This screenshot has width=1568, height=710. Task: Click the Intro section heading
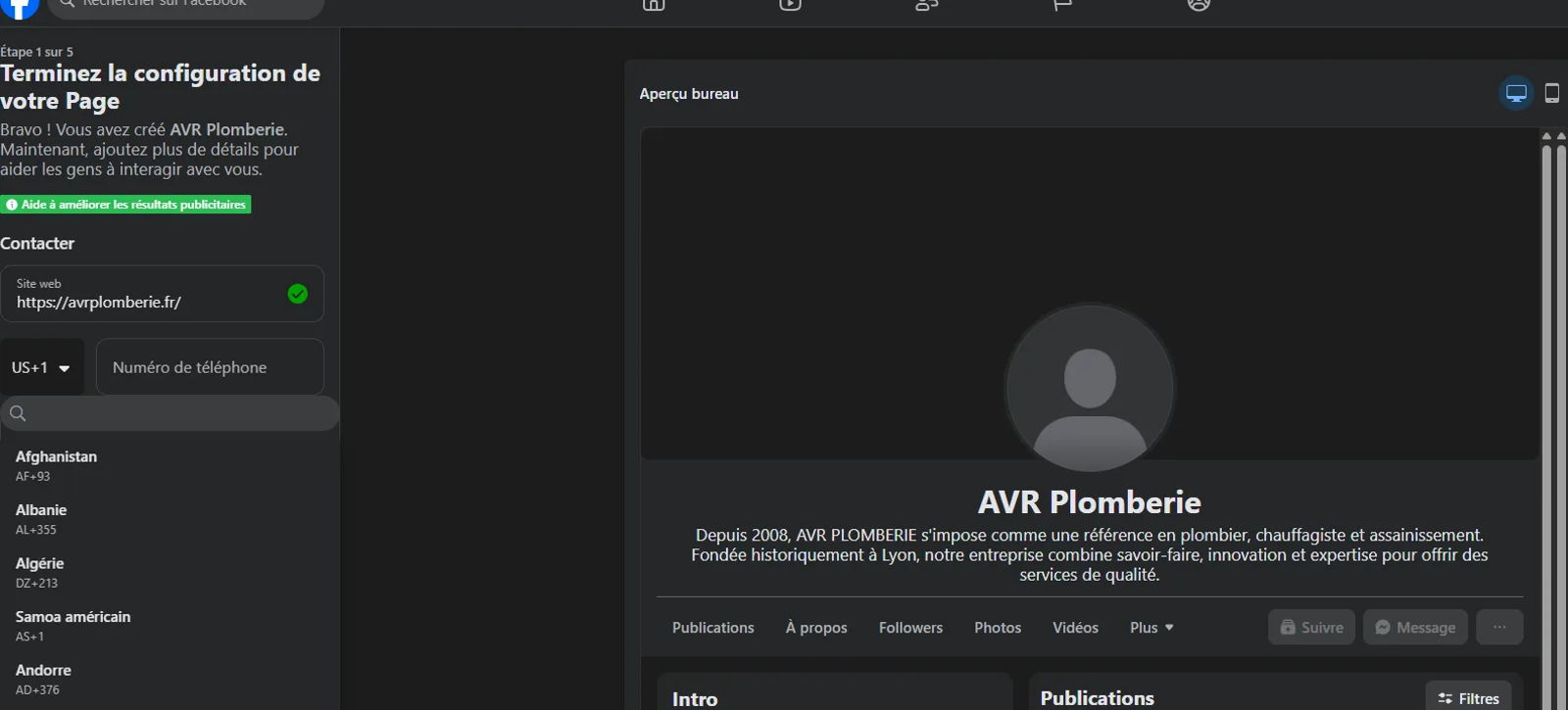point(695,699)
